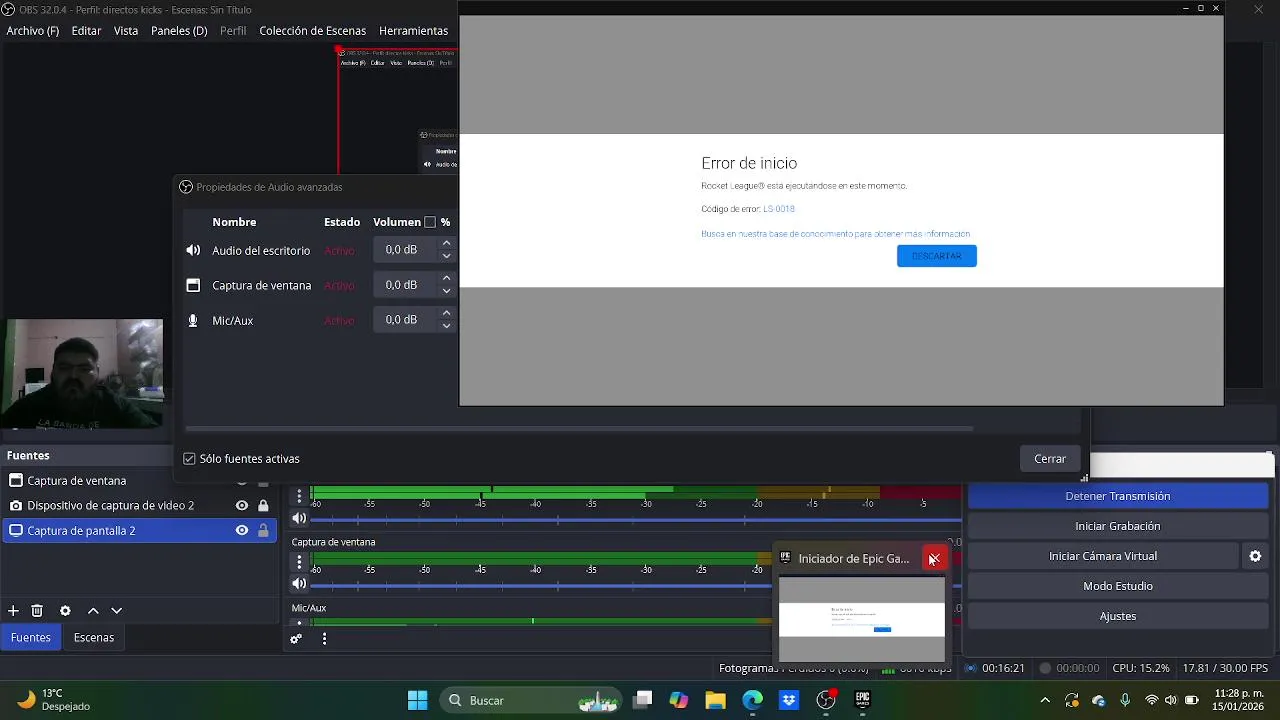The image size is (1280, 720).
Task: Mute the Captura de ventana mixer speaker icon
Action: [299, 584]
